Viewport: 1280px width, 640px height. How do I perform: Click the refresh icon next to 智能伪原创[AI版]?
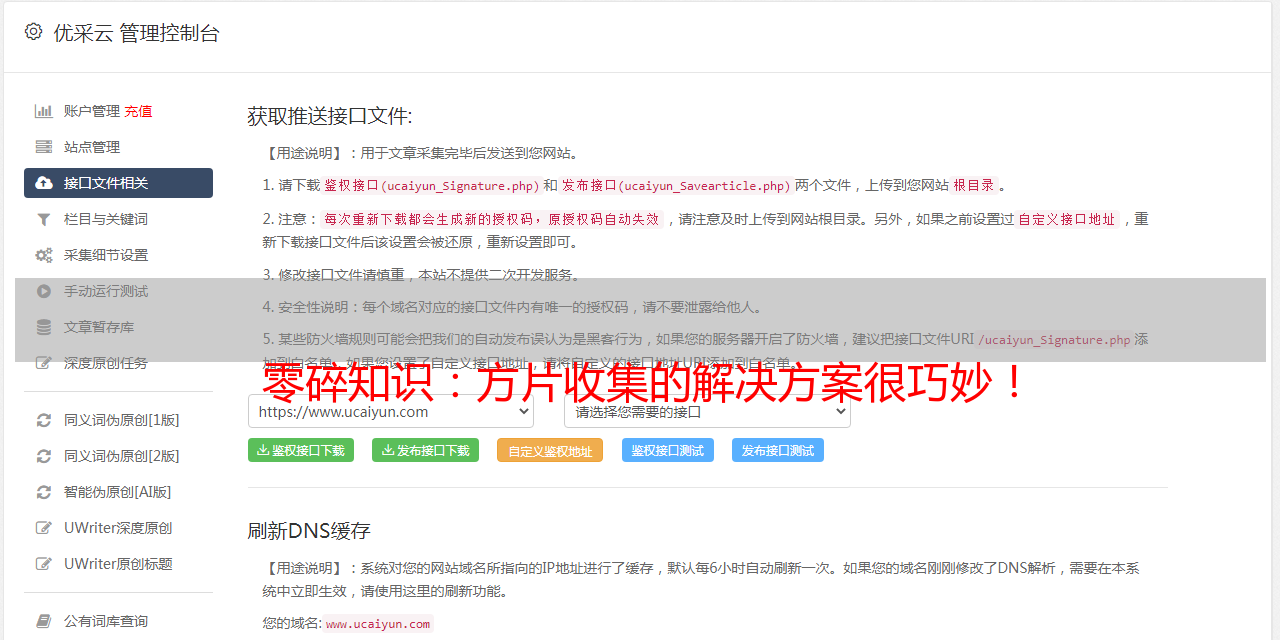pos(44,492)
